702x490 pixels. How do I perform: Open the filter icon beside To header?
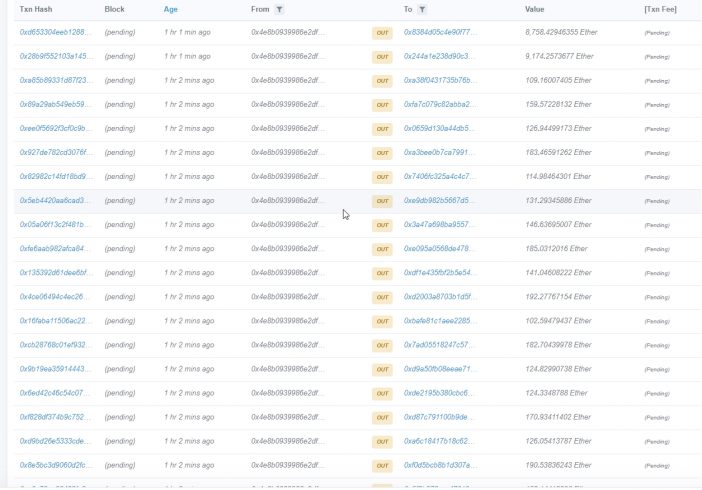click(x=422, y=9)
